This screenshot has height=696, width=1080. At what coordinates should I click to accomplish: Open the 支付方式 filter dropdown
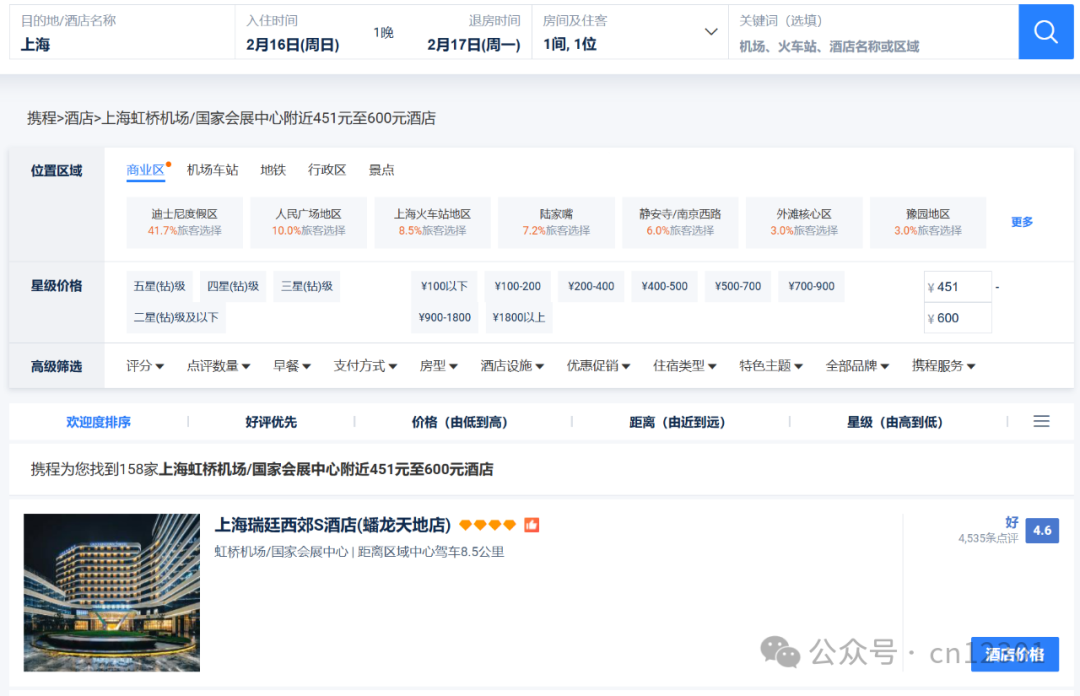point(365,366)
